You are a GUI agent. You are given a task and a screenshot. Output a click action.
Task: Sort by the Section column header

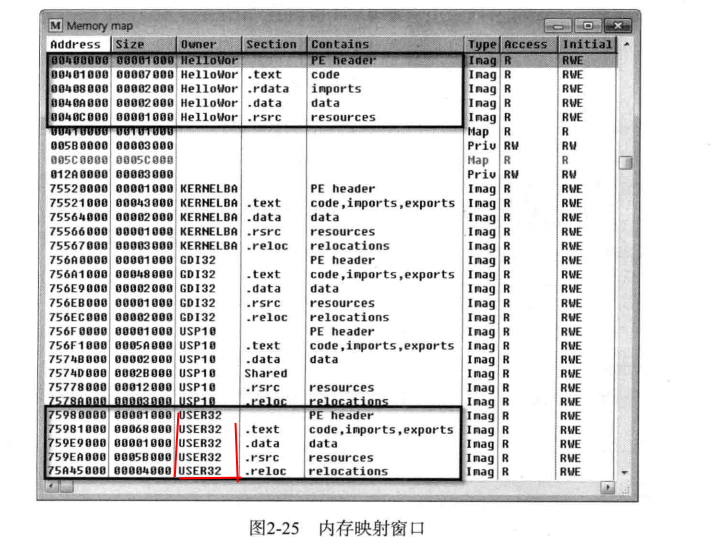[275, 44]
